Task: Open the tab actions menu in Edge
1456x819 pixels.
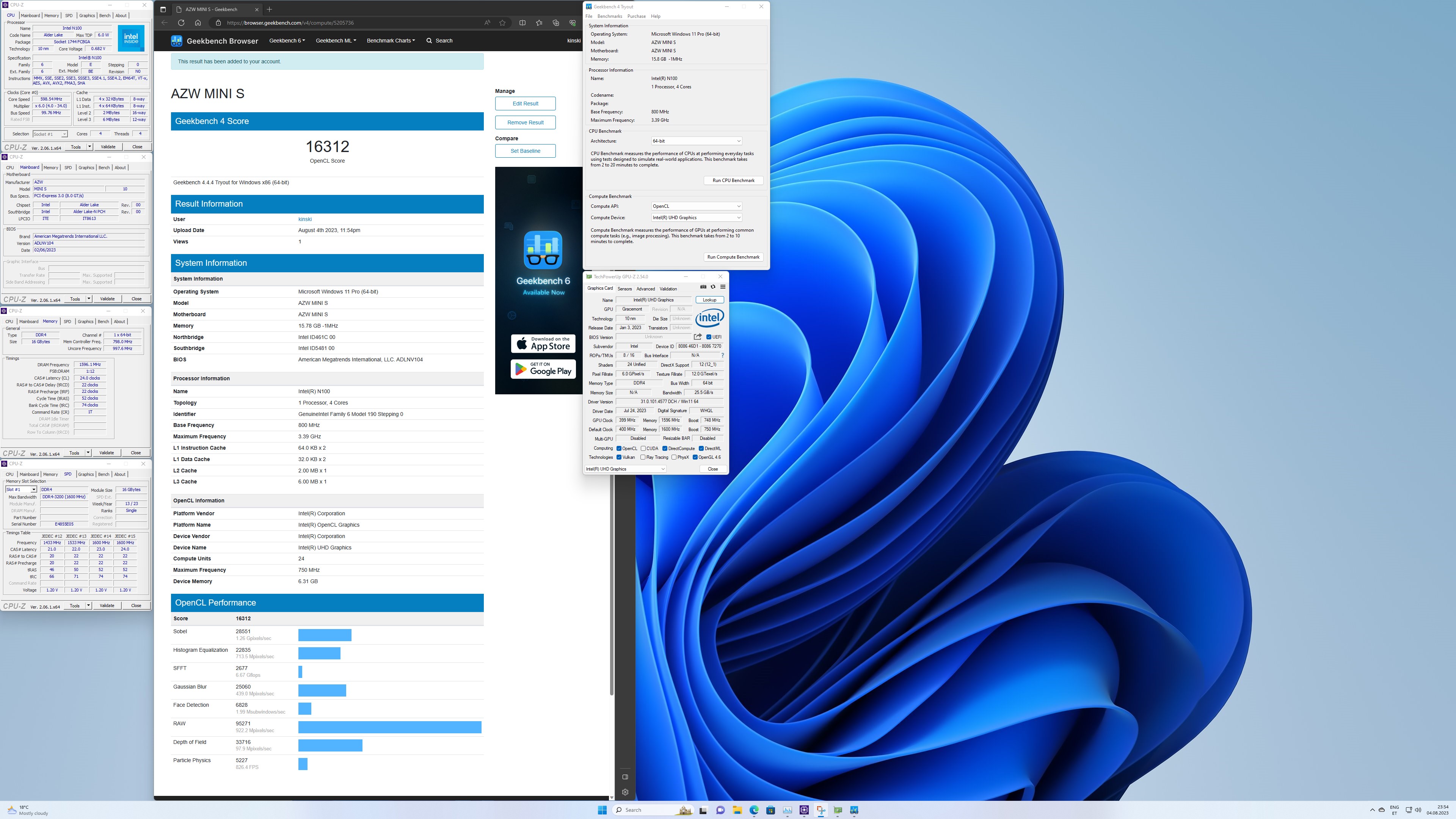Action: [163, 9]
